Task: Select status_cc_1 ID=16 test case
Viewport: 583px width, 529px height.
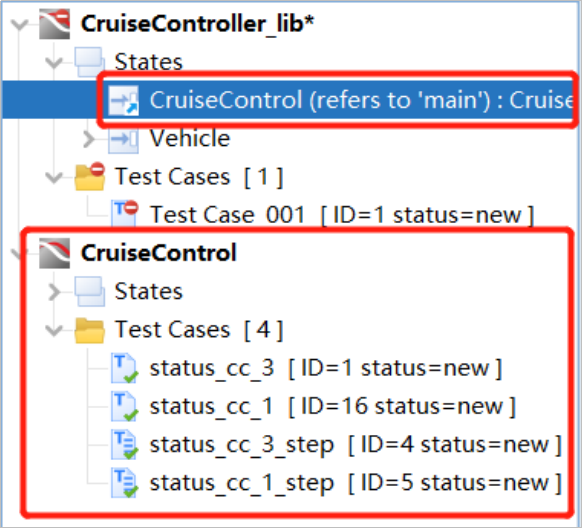Action: tap(332, 406)
